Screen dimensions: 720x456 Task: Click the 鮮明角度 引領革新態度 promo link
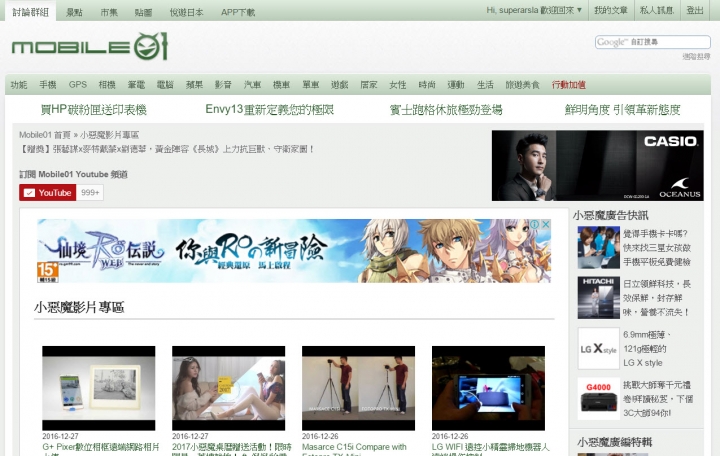point(623,110)
